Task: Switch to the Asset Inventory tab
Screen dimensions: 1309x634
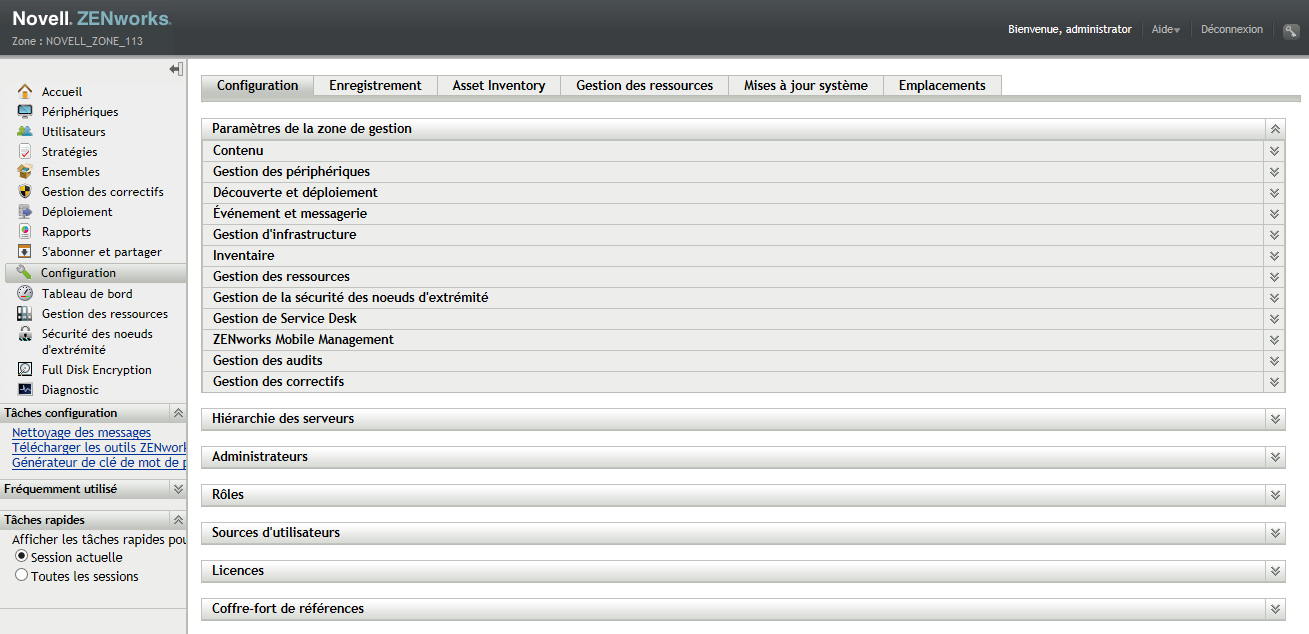Action: 498,86
